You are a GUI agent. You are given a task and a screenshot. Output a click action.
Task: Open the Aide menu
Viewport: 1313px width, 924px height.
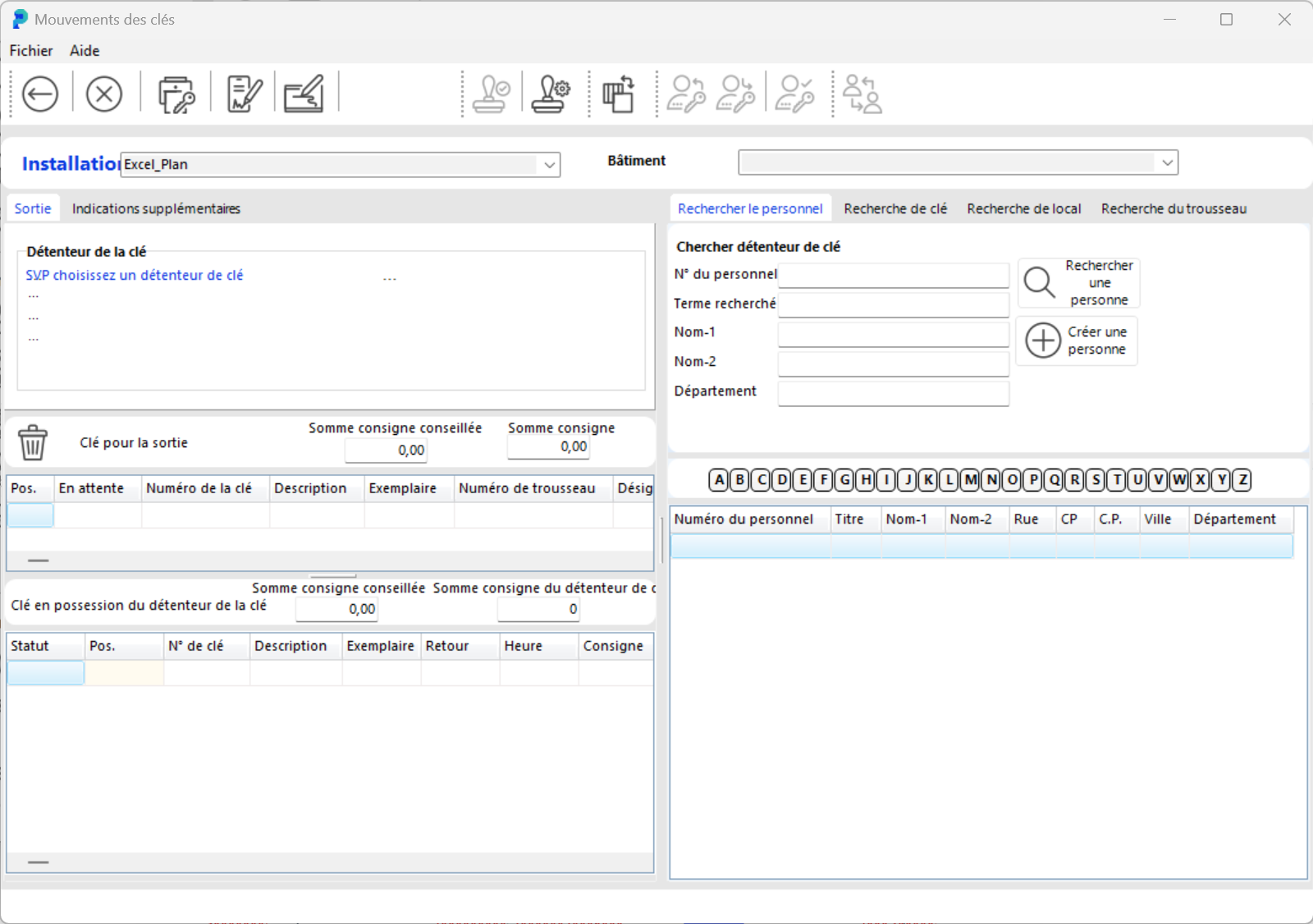tap(85, 51)
